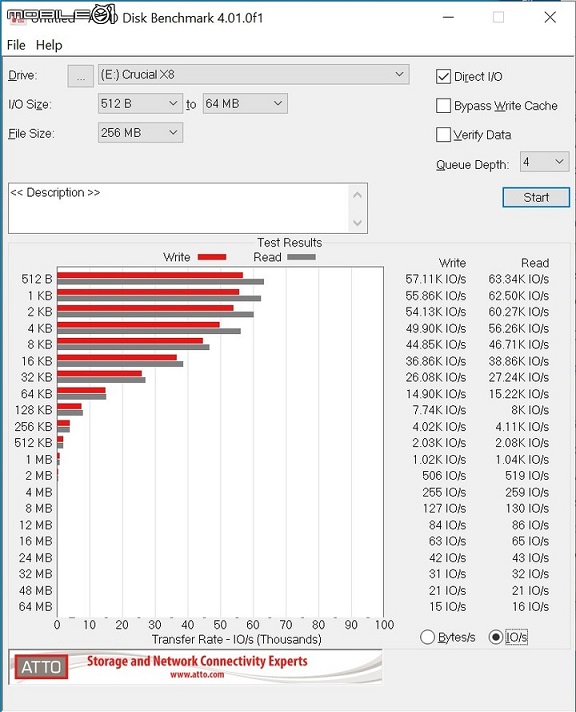Select the Bytes/s radio button

tap(427, 637)
